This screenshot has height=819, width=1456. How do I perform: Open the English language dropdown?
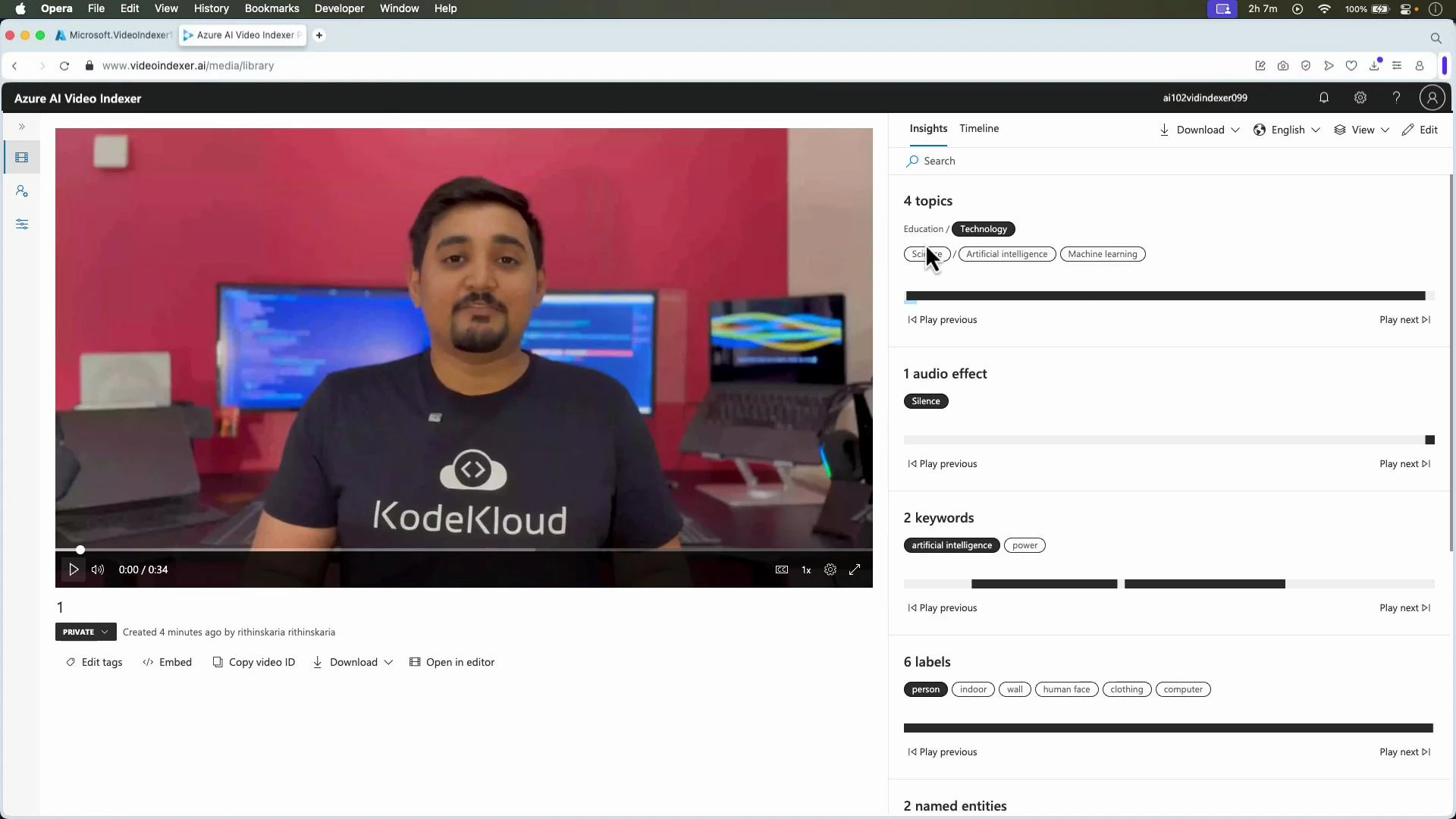point(1287,129)
